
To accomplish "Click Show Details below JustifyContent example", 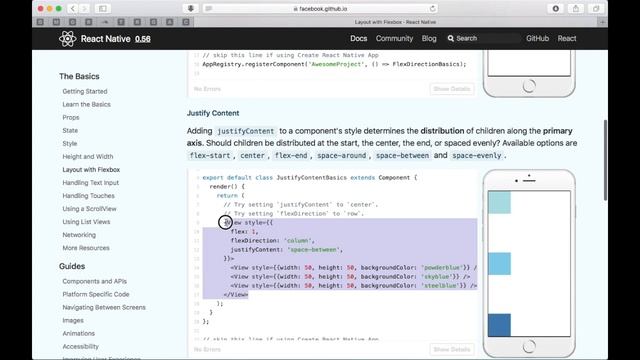I will pos(452,349).
